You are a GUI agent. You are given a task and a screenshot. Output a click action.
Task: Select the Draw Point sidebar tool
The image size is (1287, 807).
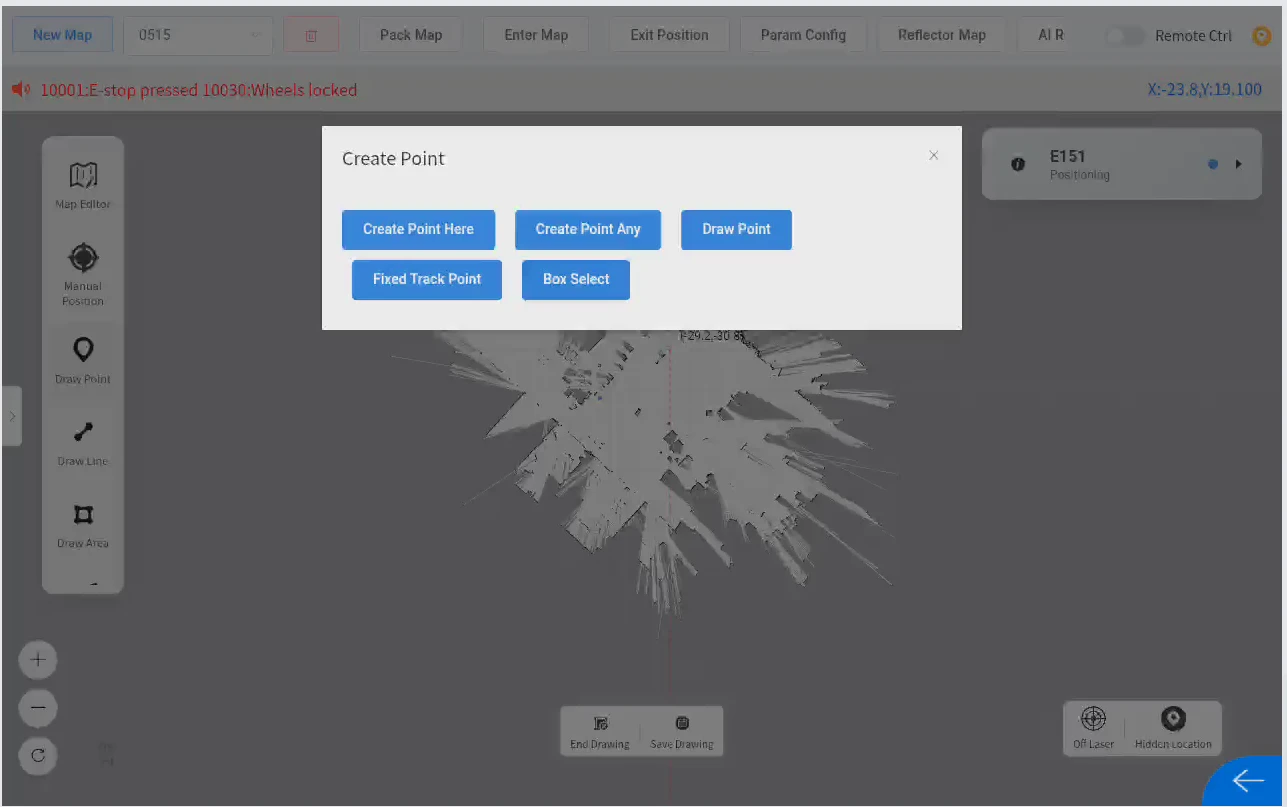point(83,361)
